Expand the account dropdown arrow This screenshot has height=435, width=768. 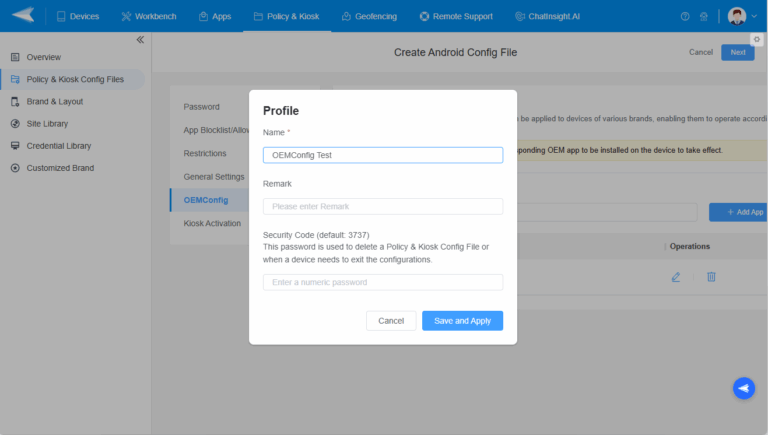pyautogui.click(x=754, y=16)
